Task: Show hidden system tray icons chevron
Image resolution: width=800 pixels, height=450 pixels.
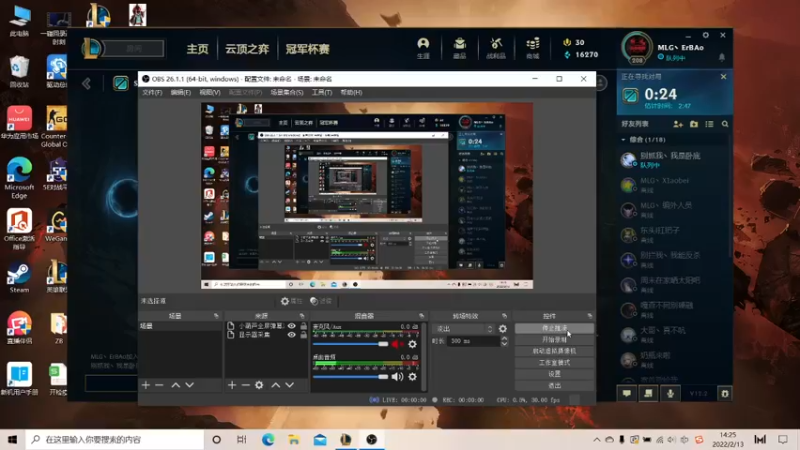Action: 596,439
